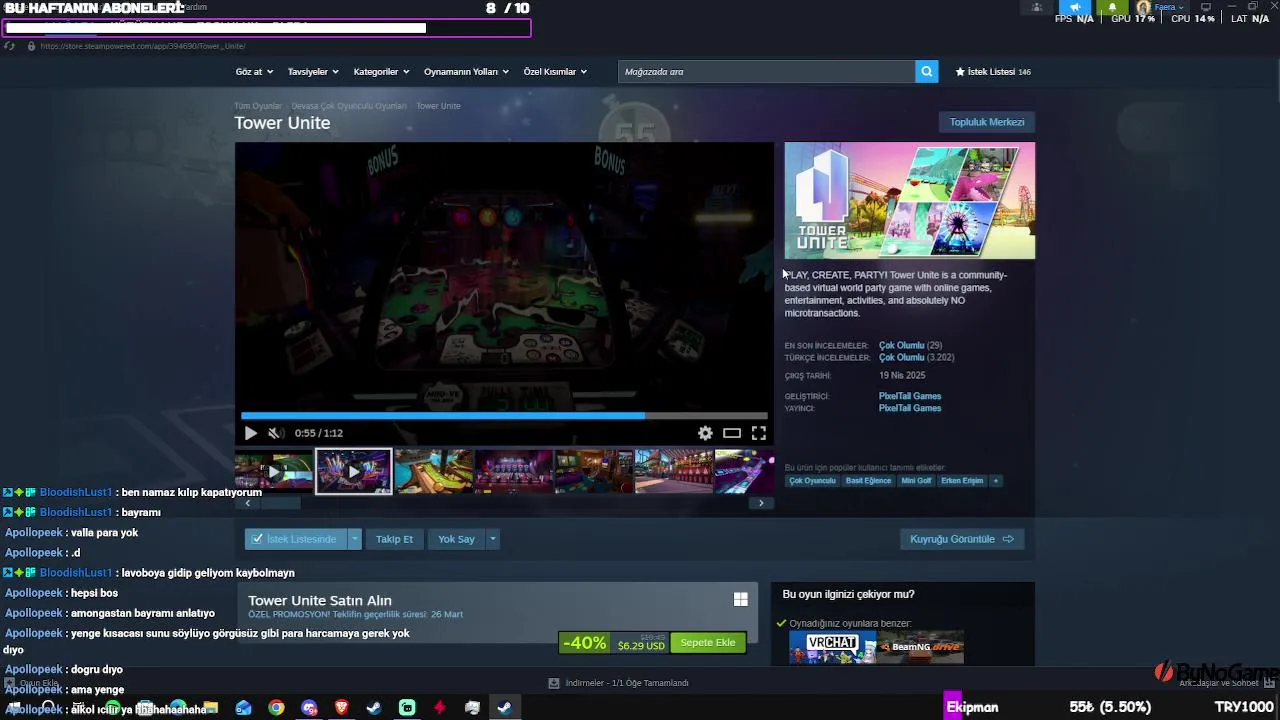Viewport: 1280px width, 720px height.
Task: Open video settings gear icon
Action: click(x=705, y=433)
